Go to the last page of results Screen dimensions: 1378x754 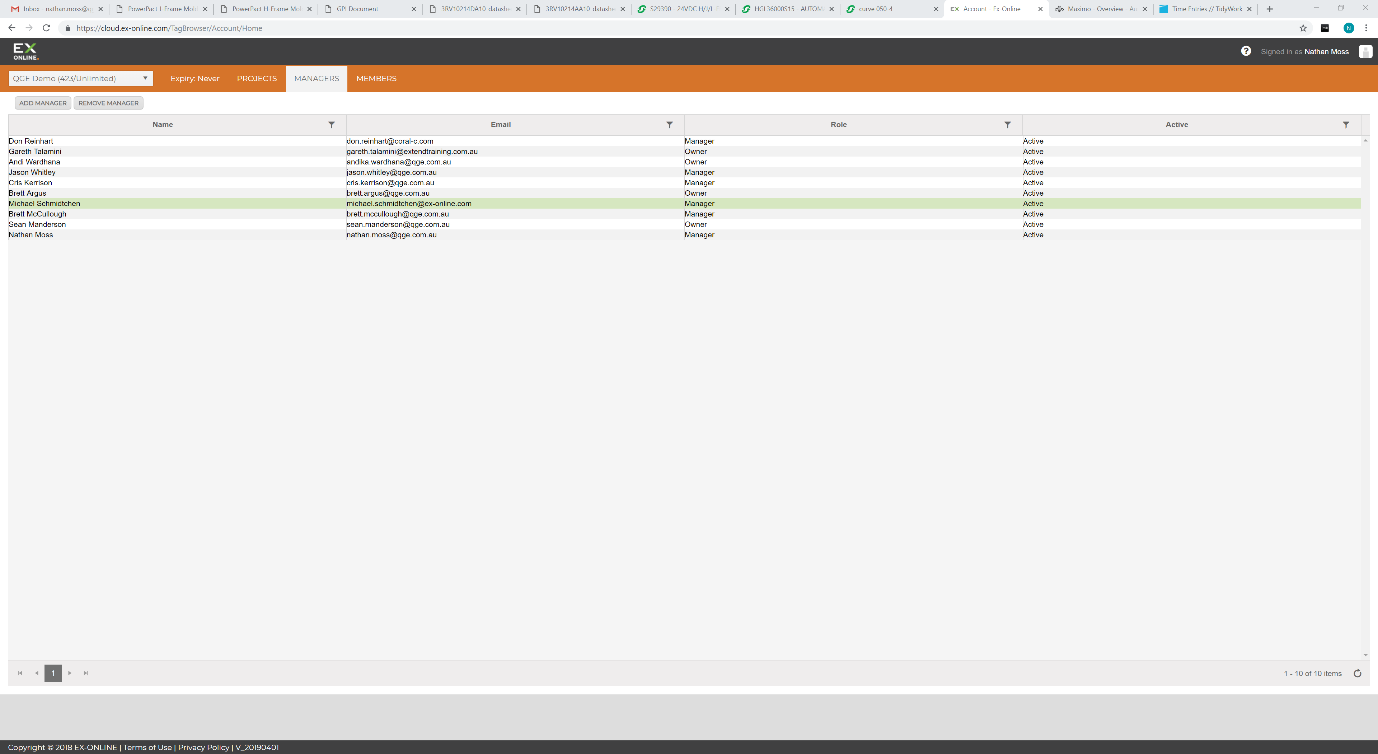click(86, 673)
